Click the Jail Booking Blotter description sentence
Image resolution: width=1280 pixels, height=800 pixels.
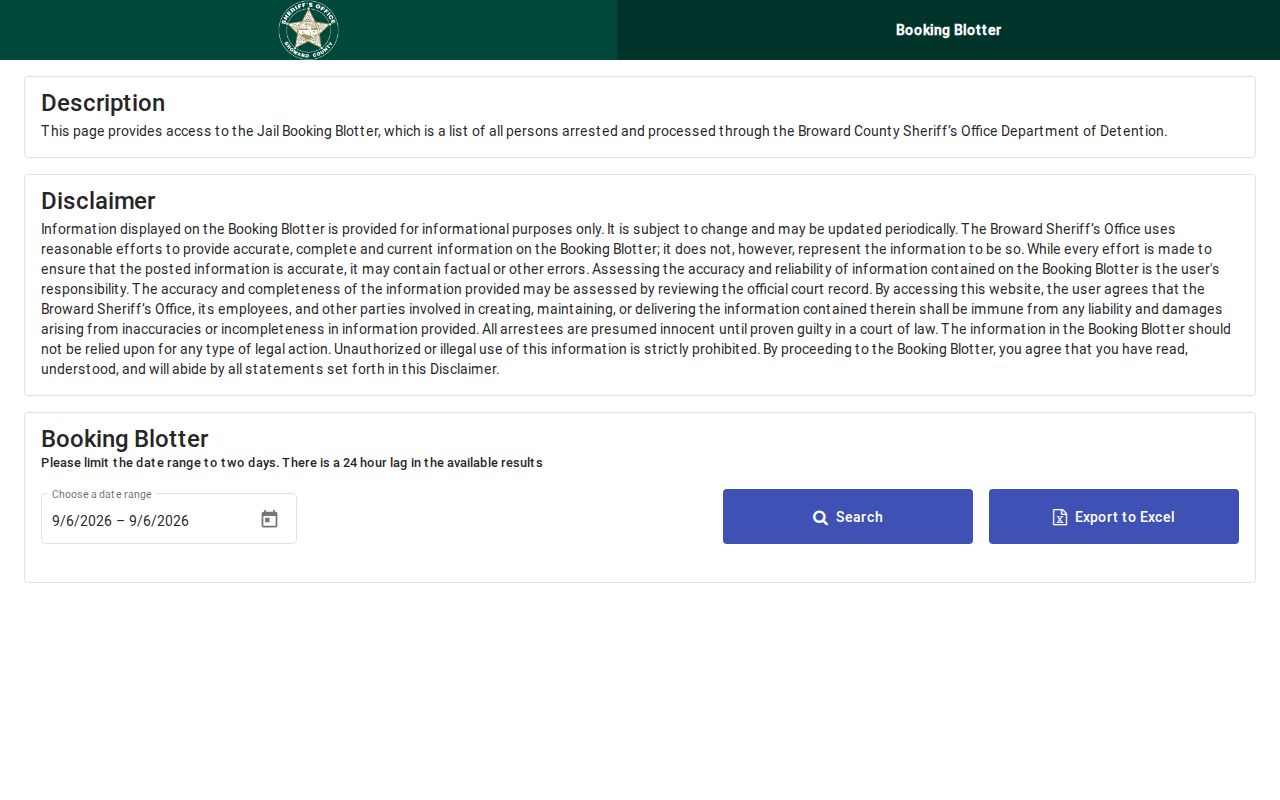pyautogui.click(x=604, y=131)
